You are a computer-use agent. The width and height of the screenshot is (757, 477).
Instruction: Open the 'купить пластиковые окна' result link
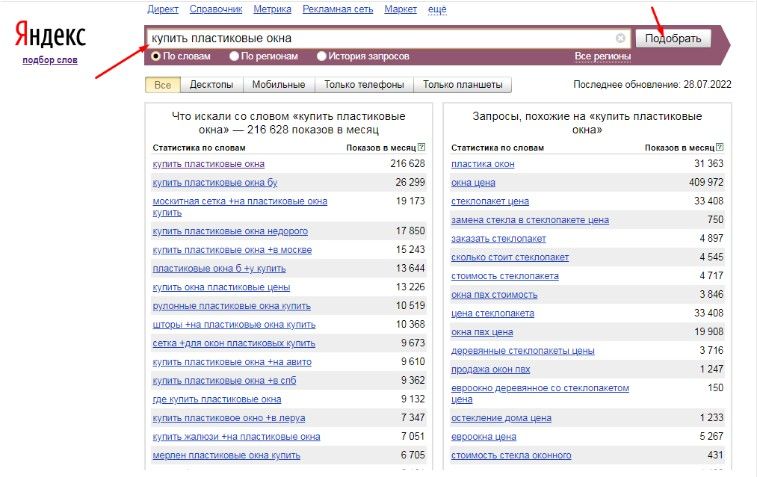209,164
